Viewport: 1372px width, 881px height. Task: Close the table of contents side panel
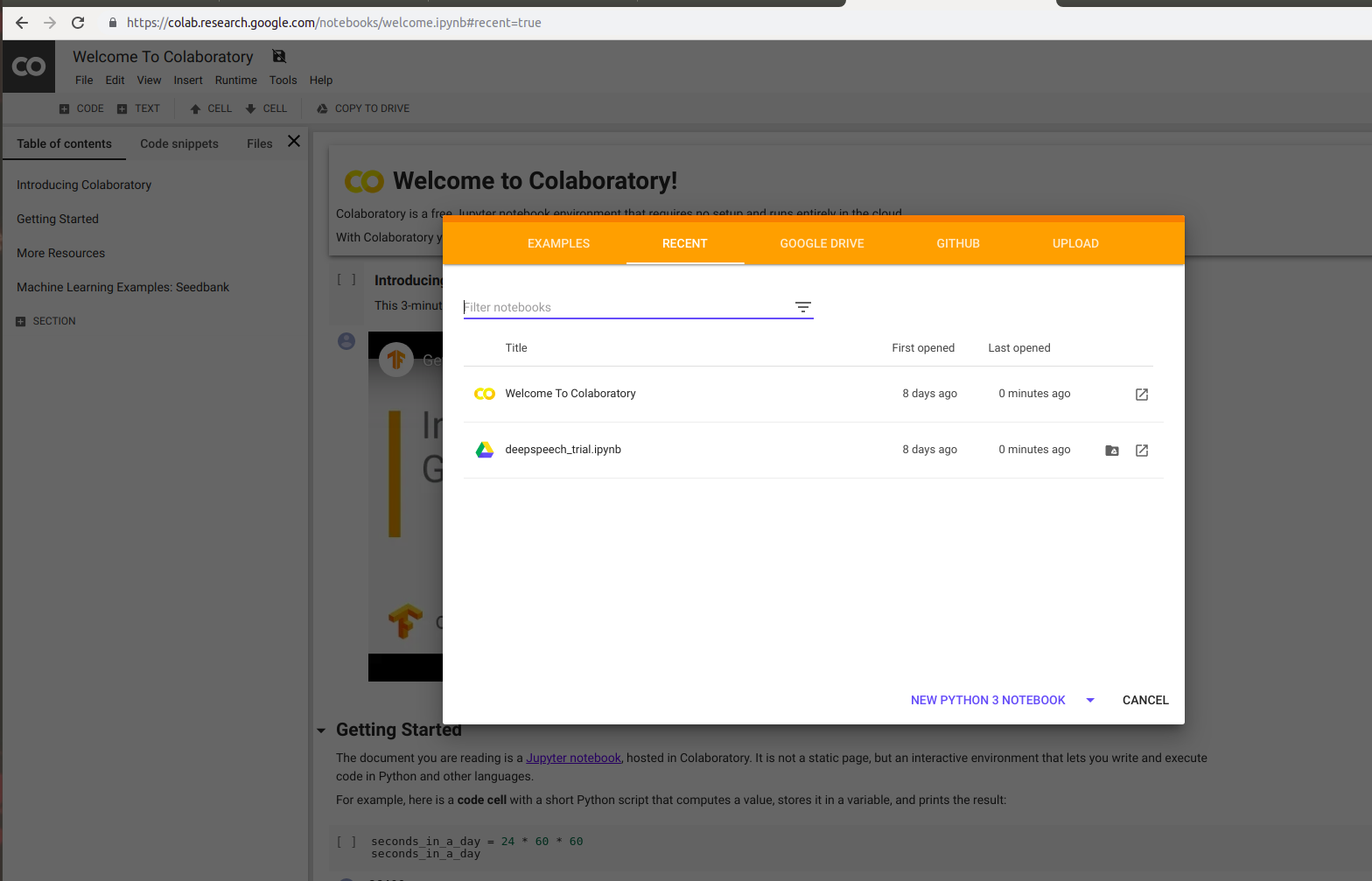pos(294,141)
